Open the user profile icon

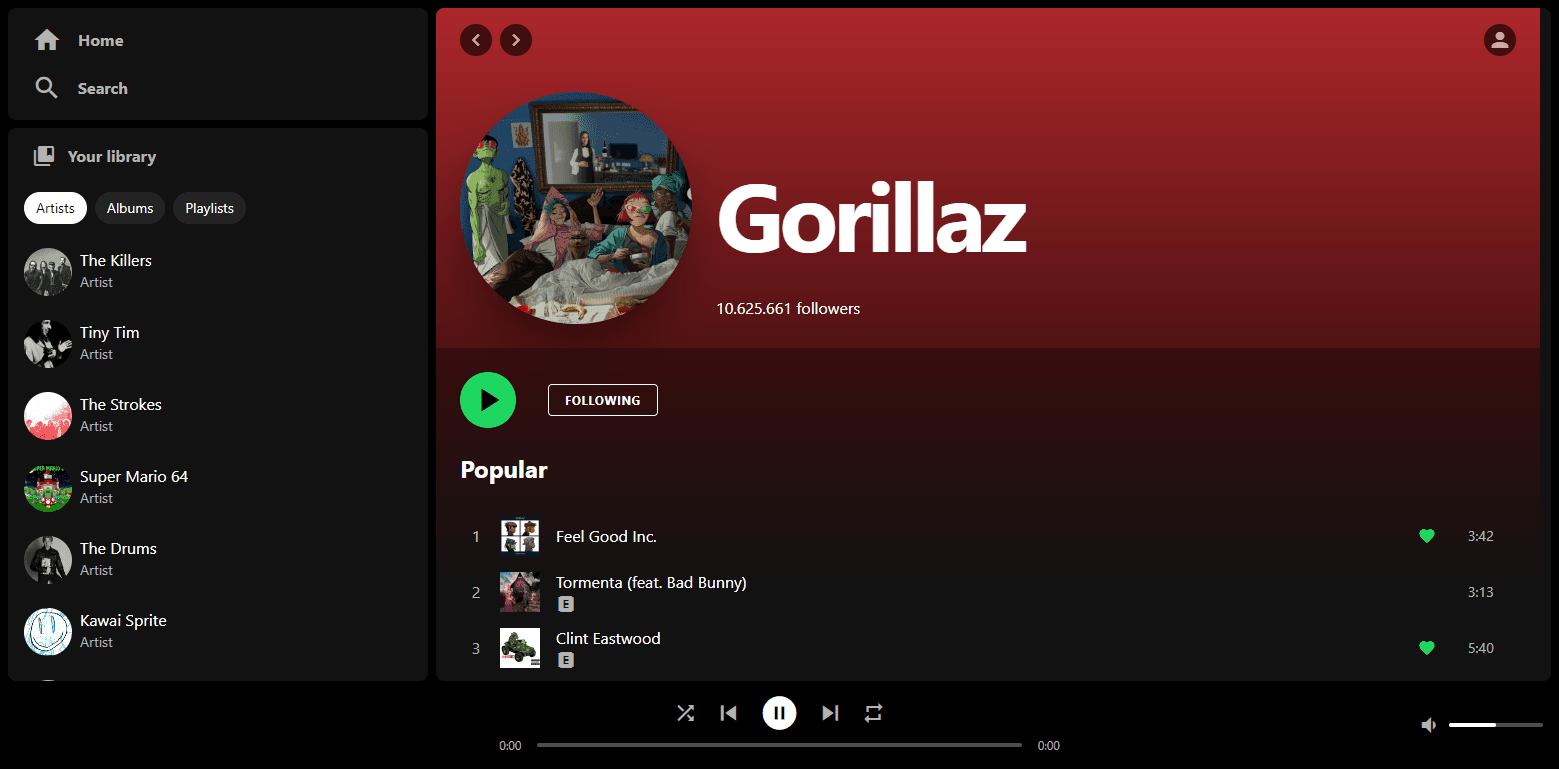click(1500, 40)
